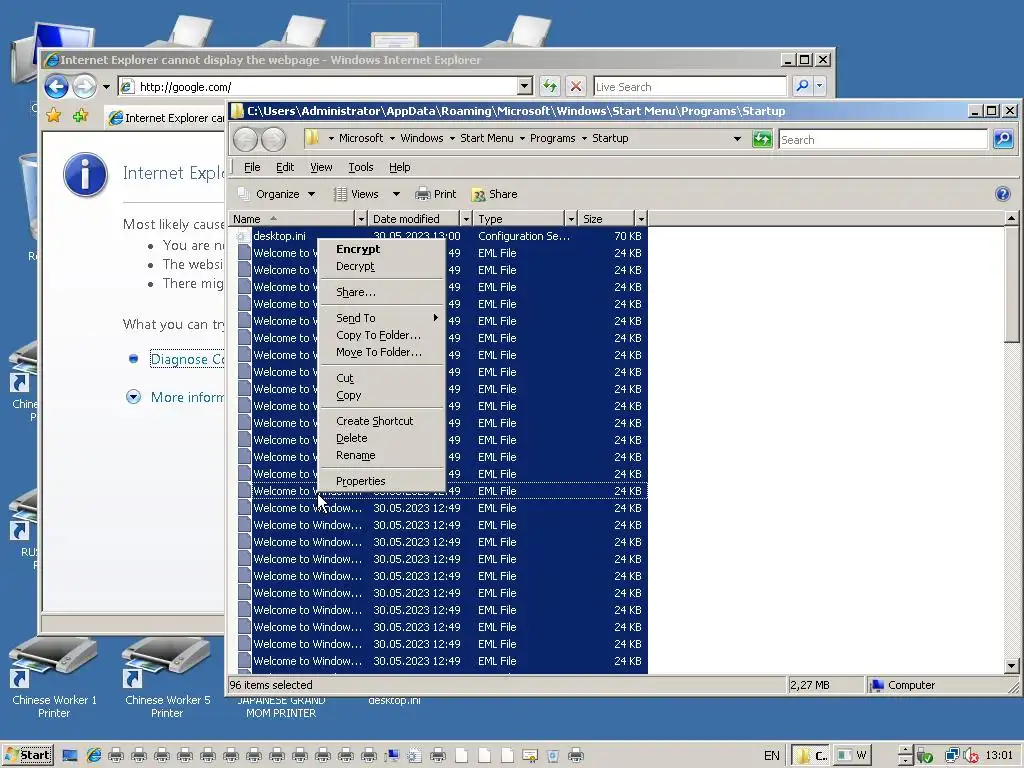This screenshot has height=768, width=1024.
Task: Click the blue info icon on the IE error page
Action: pyautogui.click(x=86, y=174)
